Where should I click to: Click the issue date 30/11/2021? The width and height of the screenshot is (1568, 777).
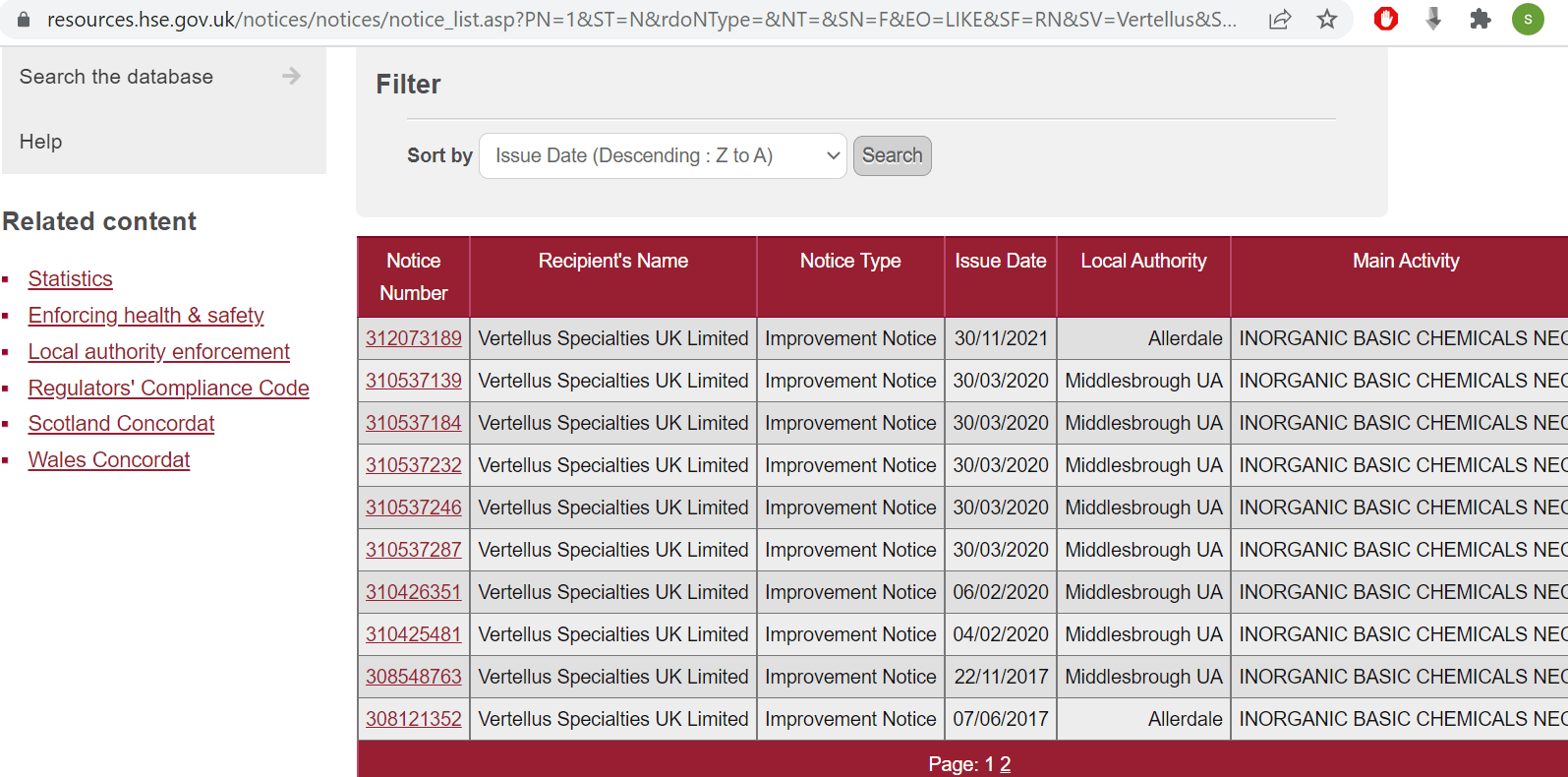click(1001, 338)
